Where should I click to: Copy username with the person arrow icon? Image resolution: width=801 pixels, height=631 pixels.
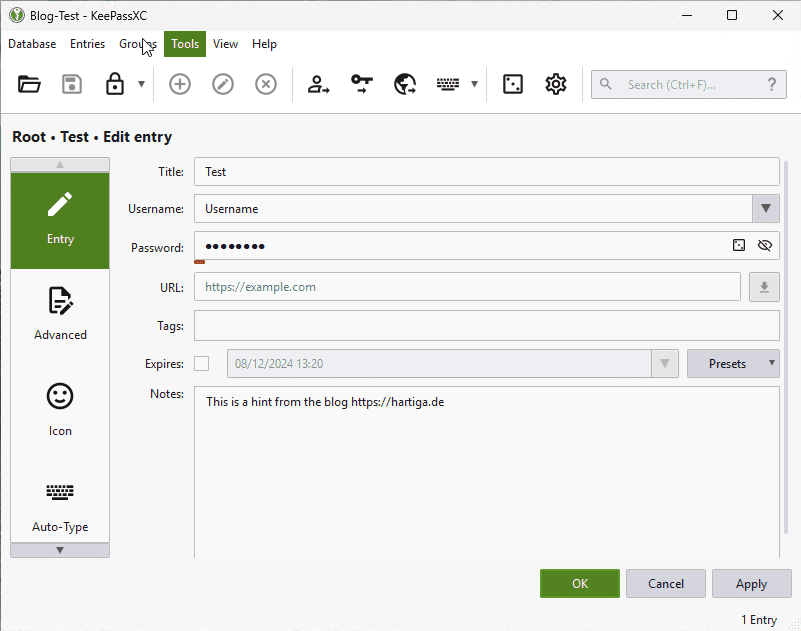pyautogui.click(x=318, y=84)
